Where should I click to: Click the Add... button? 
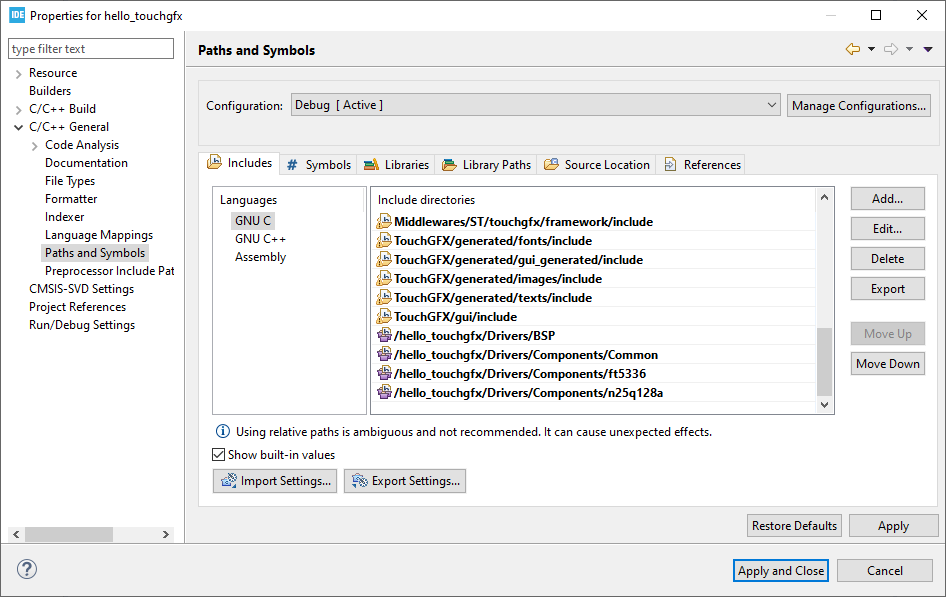coord(887,199)
